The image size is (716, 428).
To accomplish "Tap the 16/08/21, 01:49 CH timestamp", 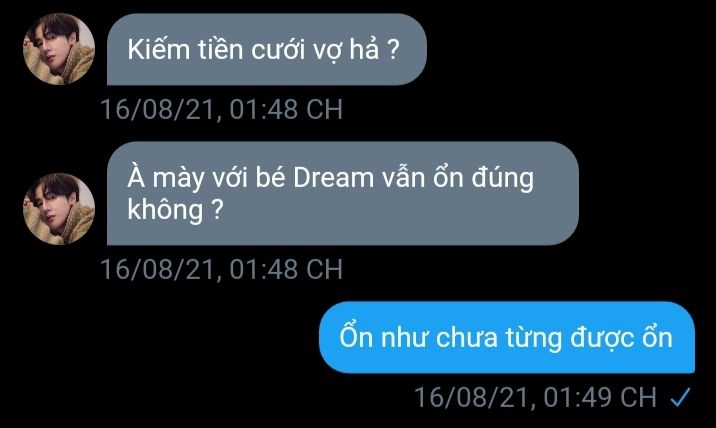I will 536,397.
